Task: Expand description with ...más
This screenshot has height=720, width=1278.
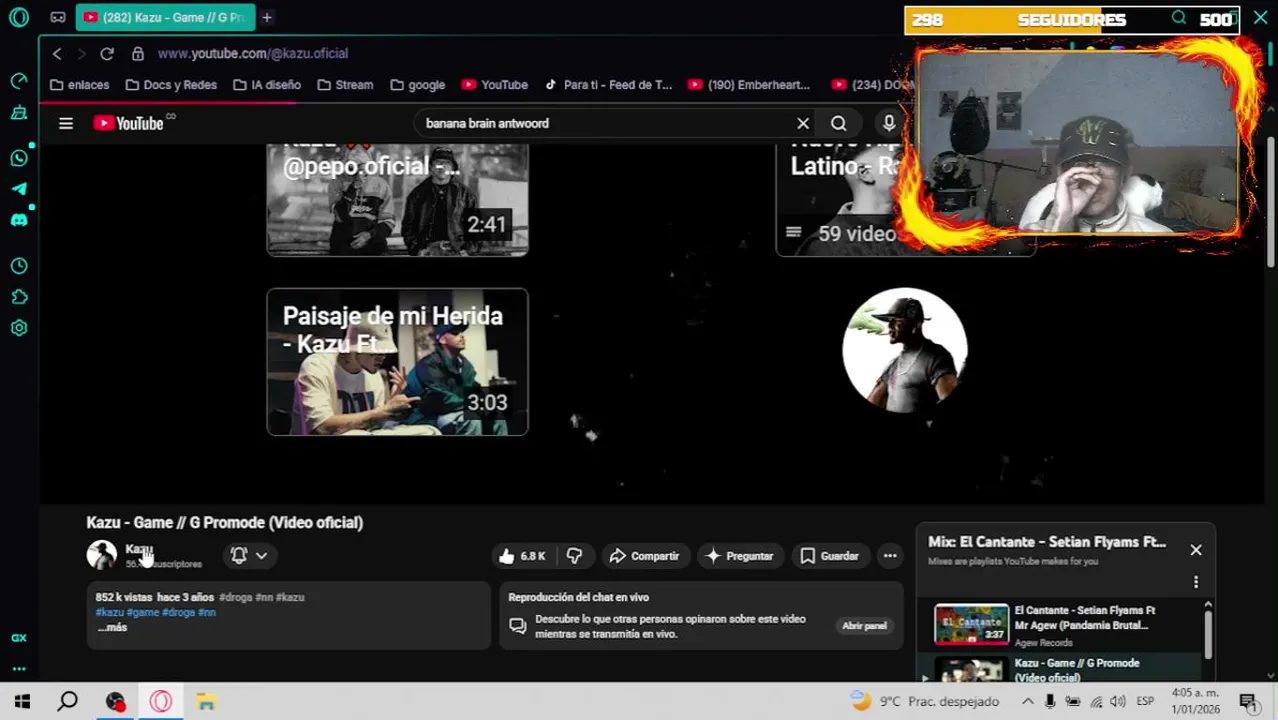Action: (x=112, y=627)
